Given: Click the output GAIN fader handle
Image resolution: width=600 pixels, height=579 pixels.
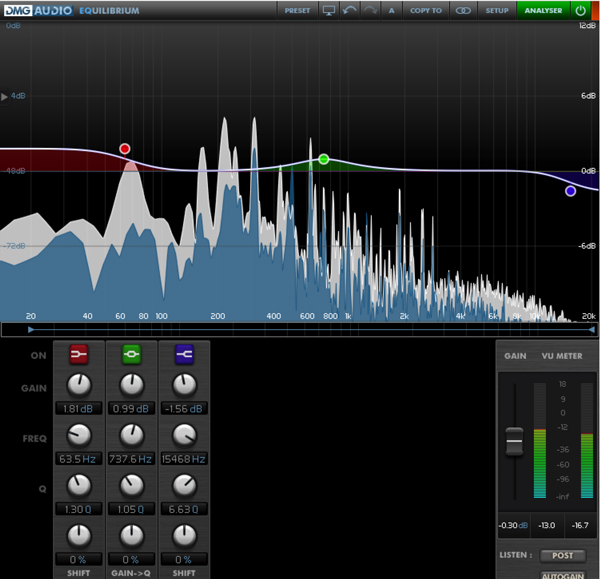Looking at the screenshot, I should pyautogui.click(x=514, y=439).
